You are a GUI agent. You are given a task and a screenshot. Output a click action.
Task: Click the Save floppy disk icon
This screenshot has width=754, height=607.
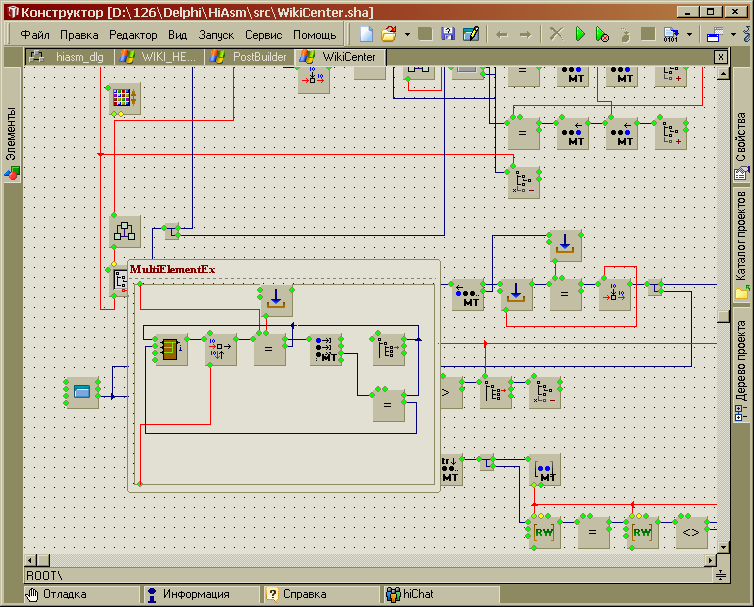448,34
